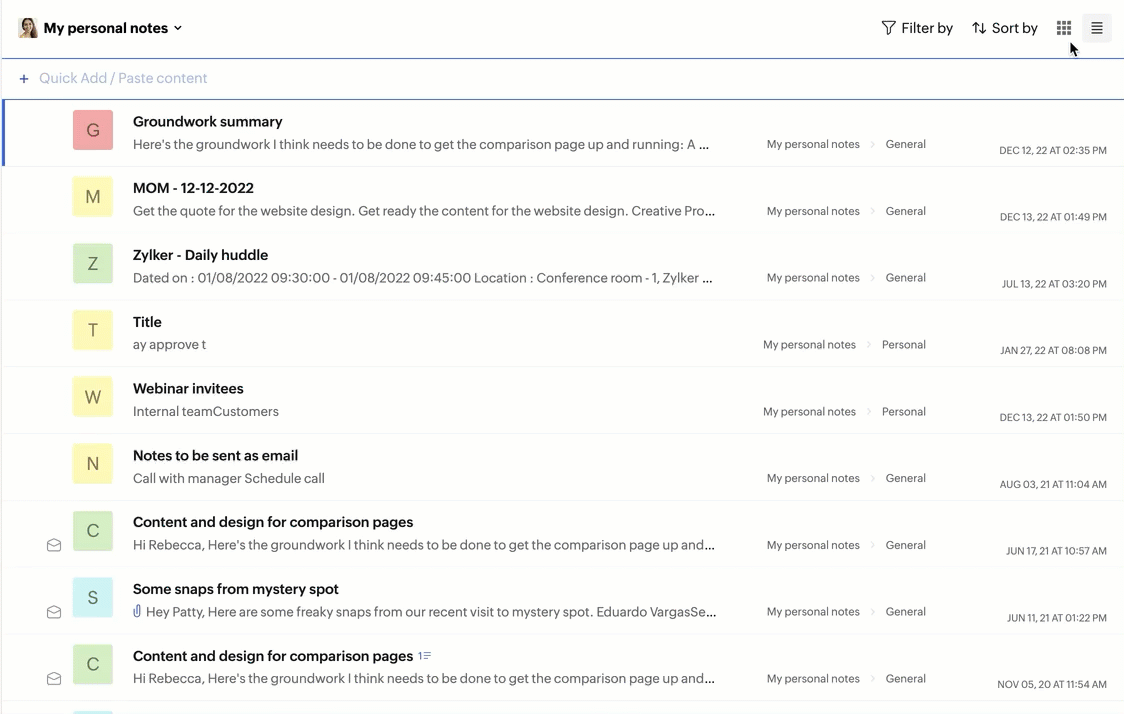1124x714 pixels.
Task: Click checklist icon next to last comparison note
Action: tap(425, 656)
